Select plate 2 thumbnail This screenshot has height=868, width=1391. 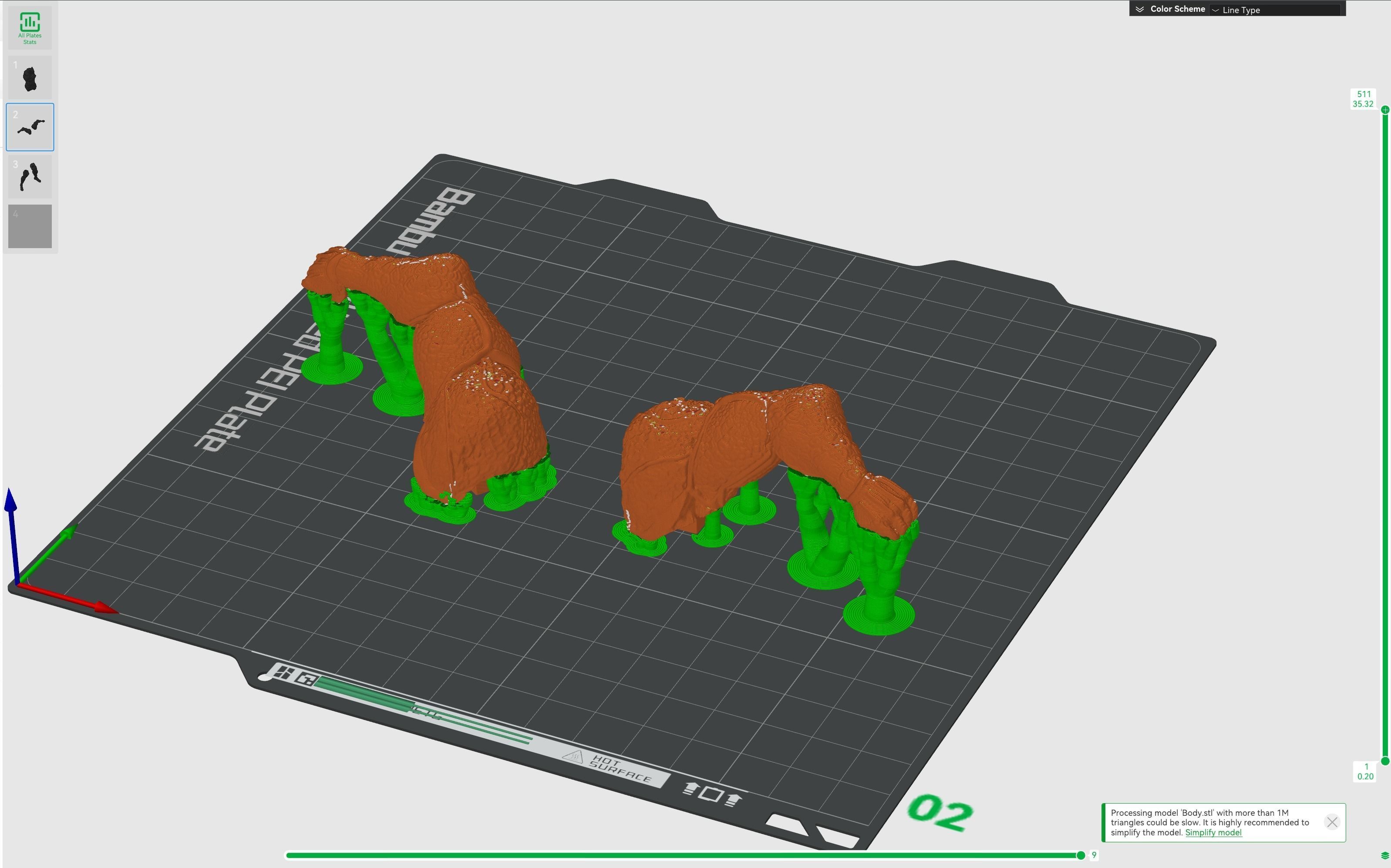click(x=30, y=127)
